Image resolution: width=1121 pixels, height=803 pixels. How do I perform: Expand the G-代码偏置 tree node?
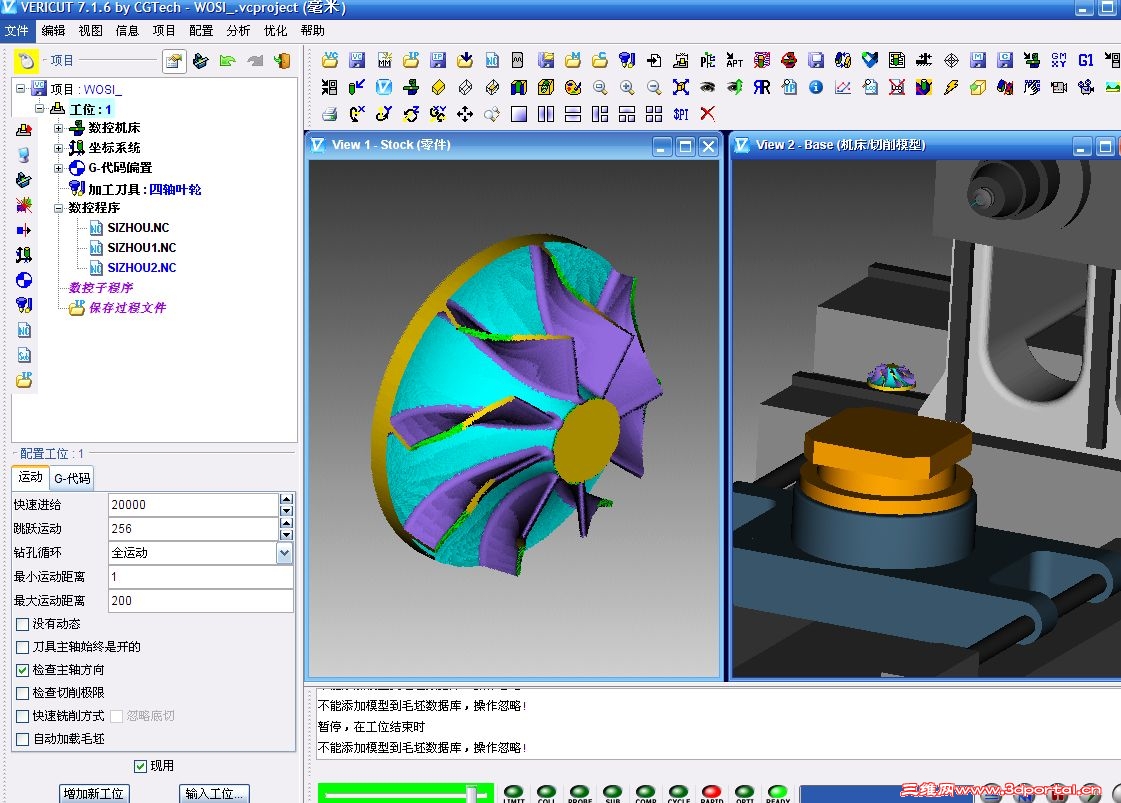(x=59, y=169)
